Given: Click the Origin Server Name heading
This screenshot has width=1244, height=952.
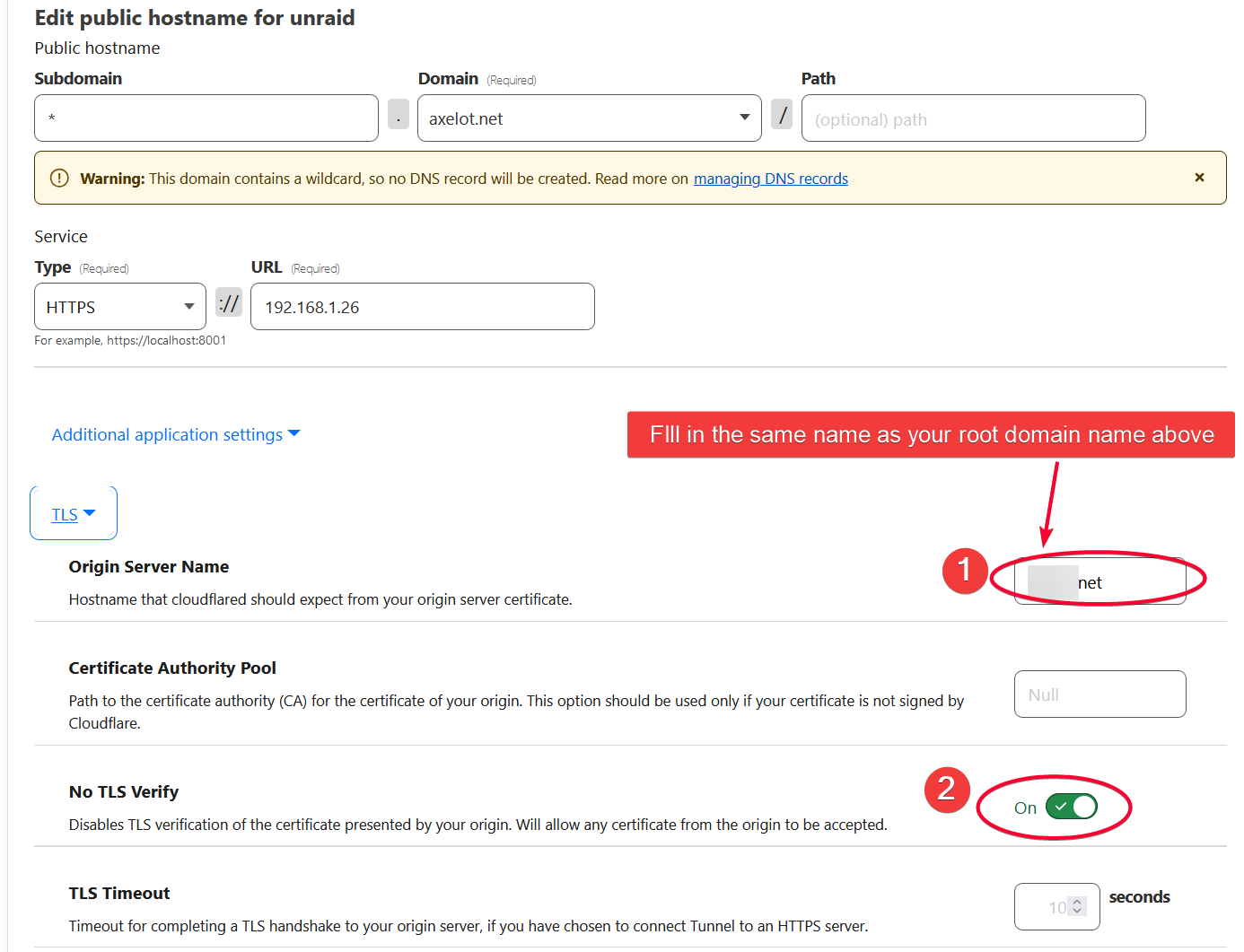Looking at the screenshot, I should pyautogui.click(x=149, y=567).
